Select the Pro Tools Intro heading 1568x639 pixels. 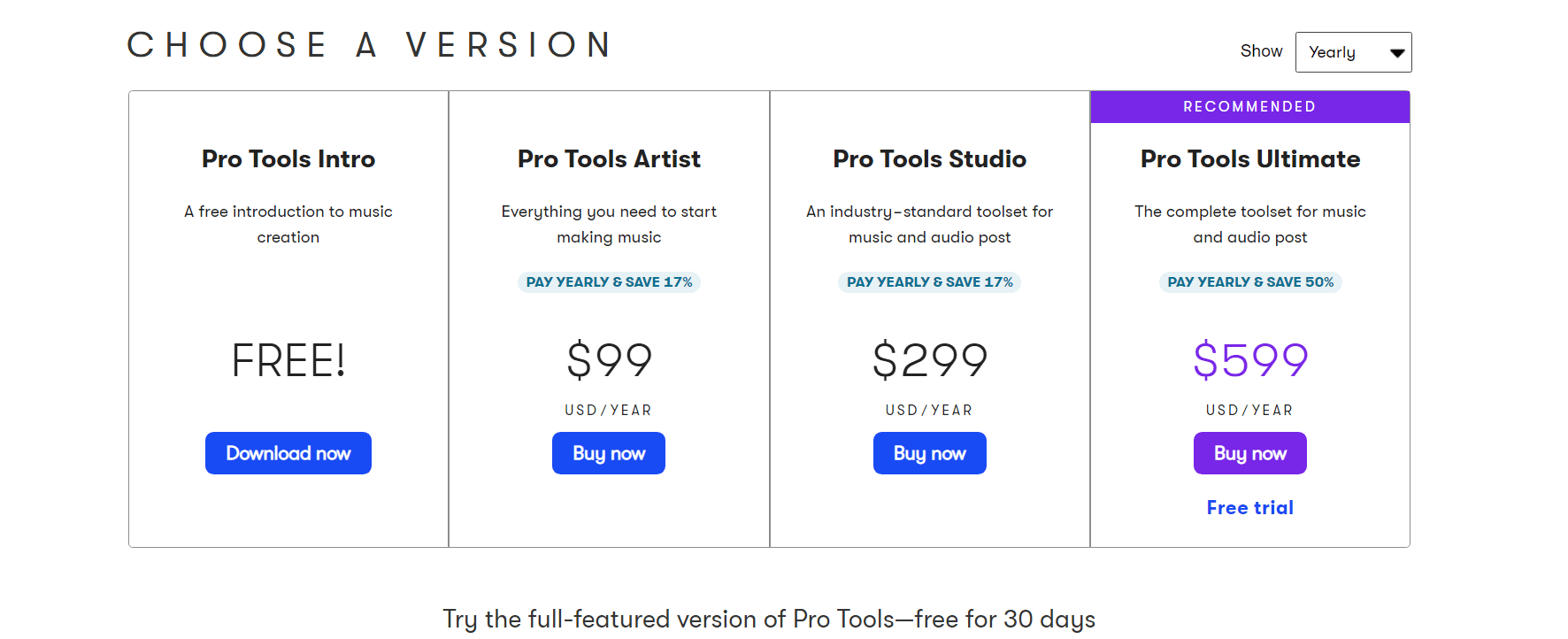288,159
